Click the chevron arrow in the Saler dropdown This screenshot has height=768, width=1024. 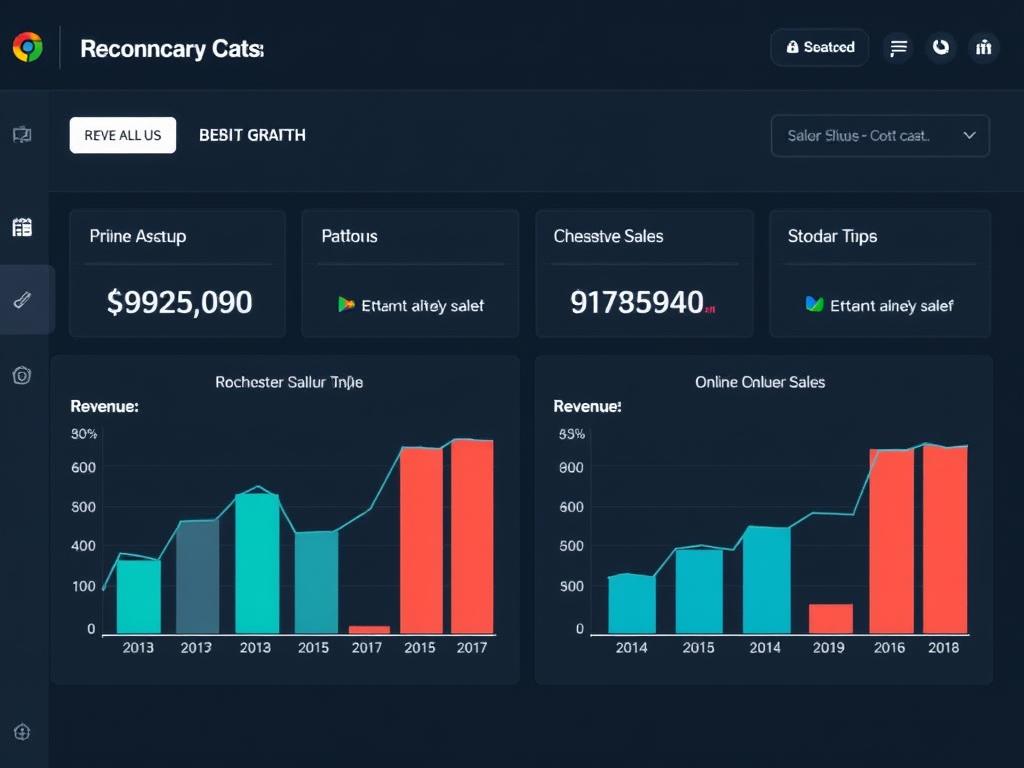(968, 136)
